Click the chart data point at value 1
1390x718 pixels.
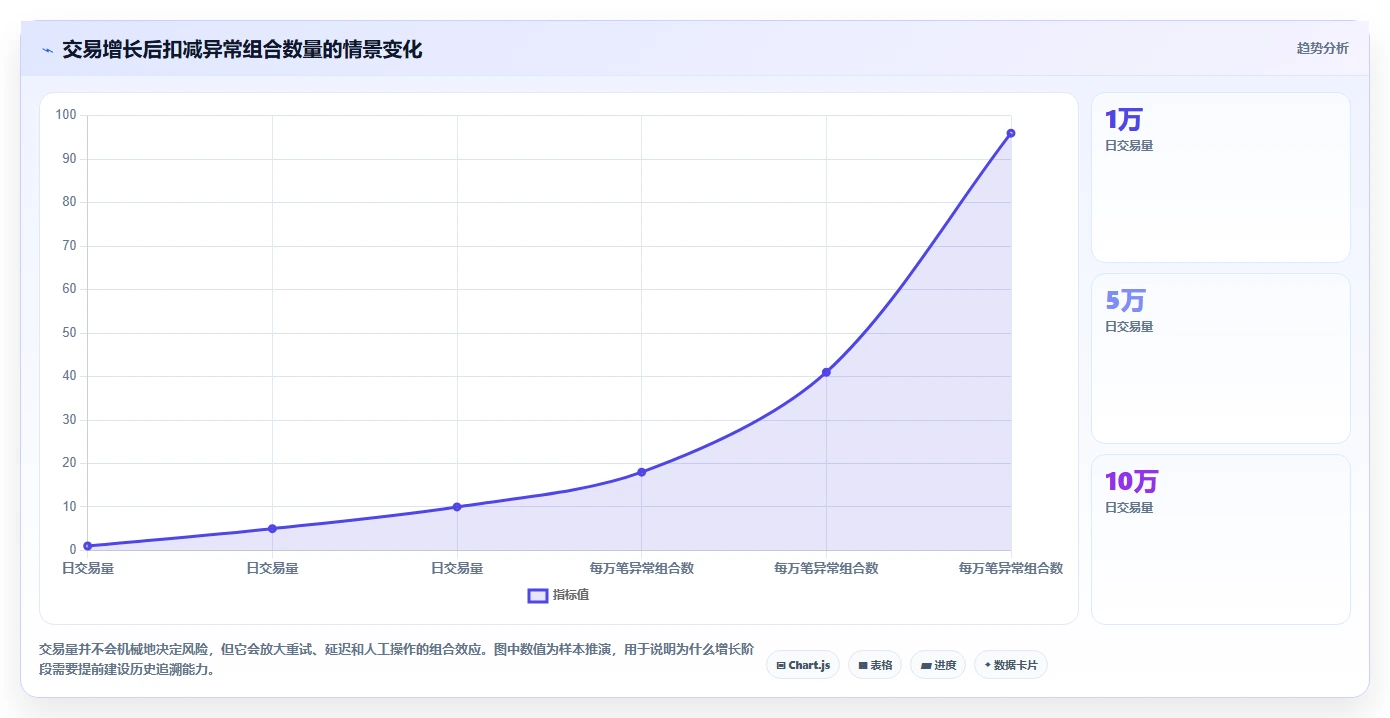(88, 546)
